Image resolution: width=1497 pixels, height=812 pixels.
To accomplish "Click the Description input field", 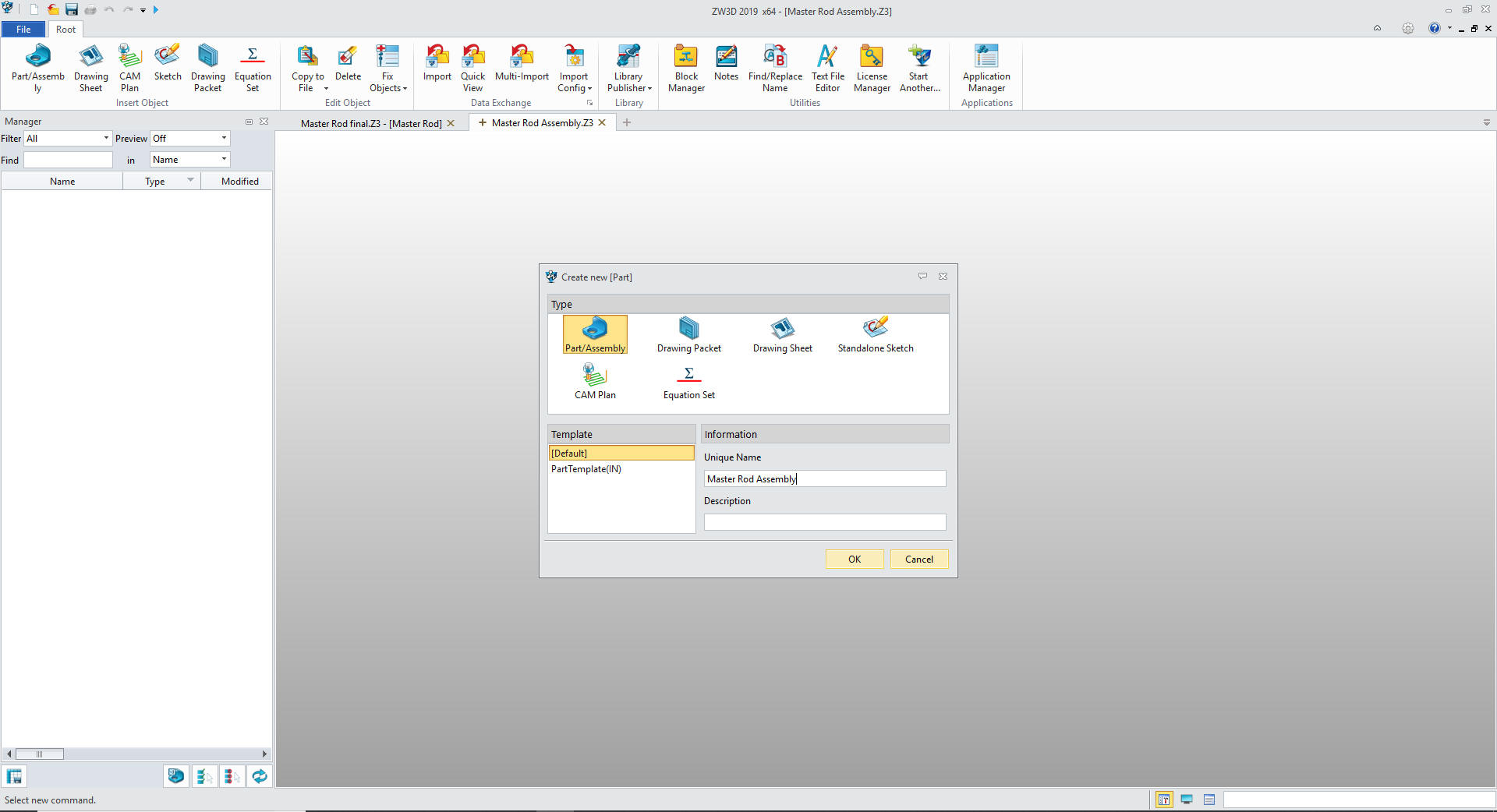I will coord(824,522).
